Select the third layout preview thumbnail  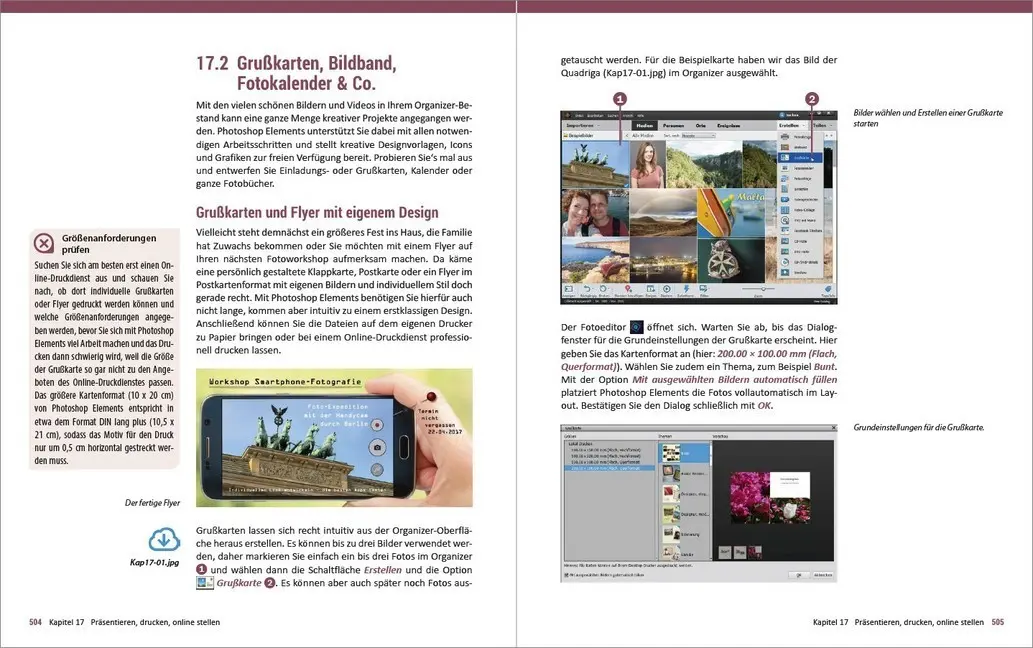[755, 553]
